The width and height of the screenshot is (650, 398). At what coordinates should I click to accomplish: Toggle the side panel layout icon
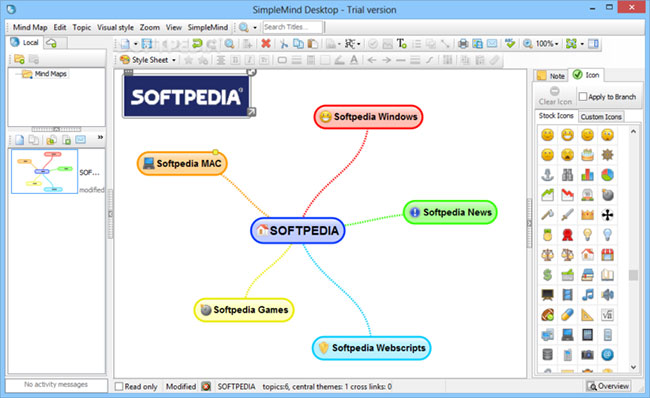pos(593,44)
